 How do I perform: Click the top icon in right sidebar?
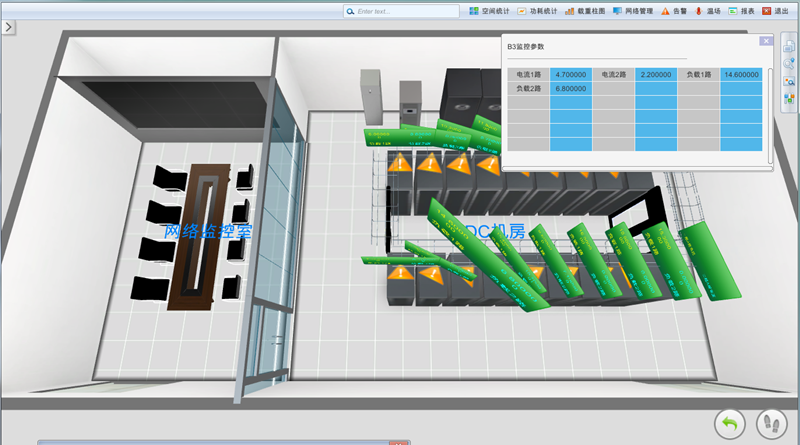789,44
